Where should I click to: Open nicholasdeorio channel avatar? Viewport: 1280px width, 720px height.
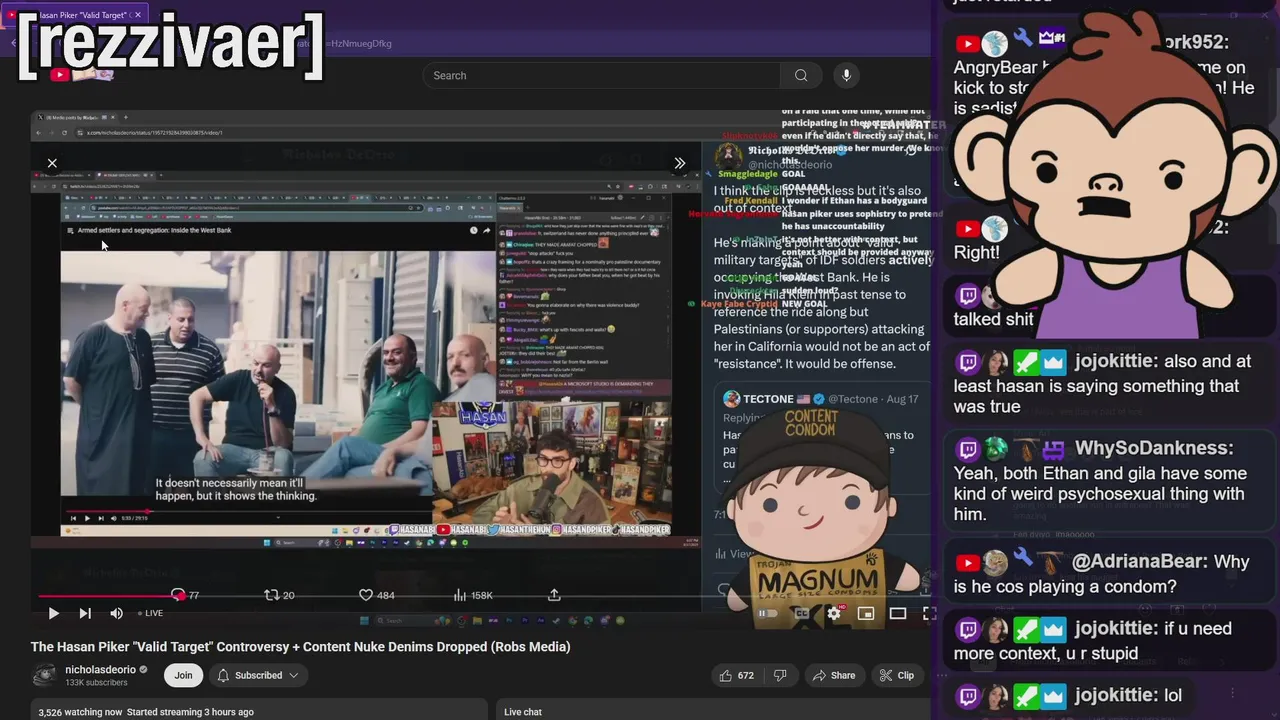[44, 675]
